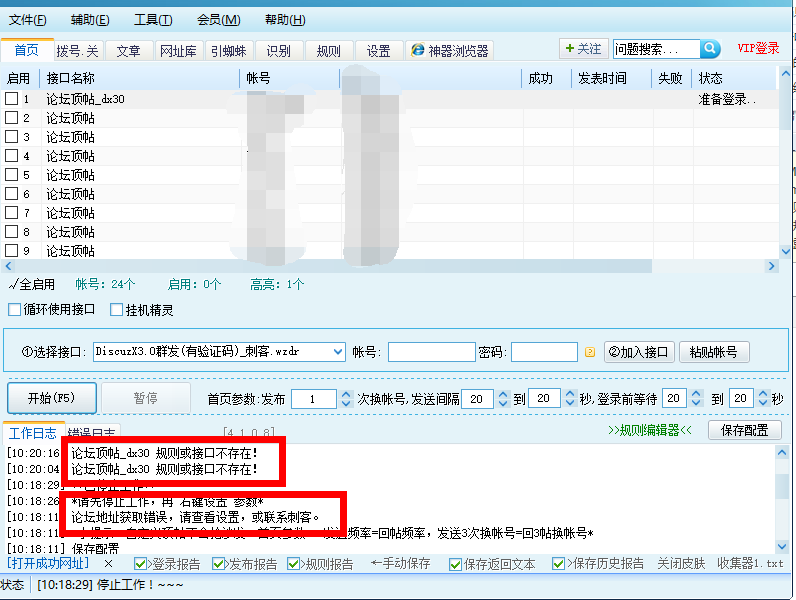Click the 保存配置 save config button
The height and width of the screenshot is (600, 796).
[x=744, y=430]
